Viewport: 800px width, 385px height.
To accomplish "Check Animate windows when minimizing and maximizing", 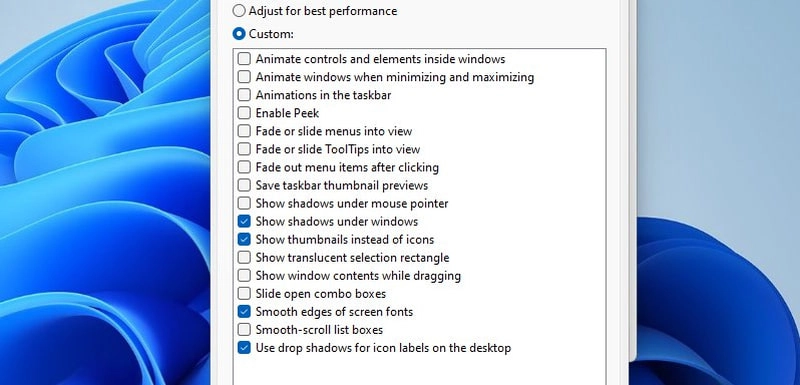I will (244, 77).
